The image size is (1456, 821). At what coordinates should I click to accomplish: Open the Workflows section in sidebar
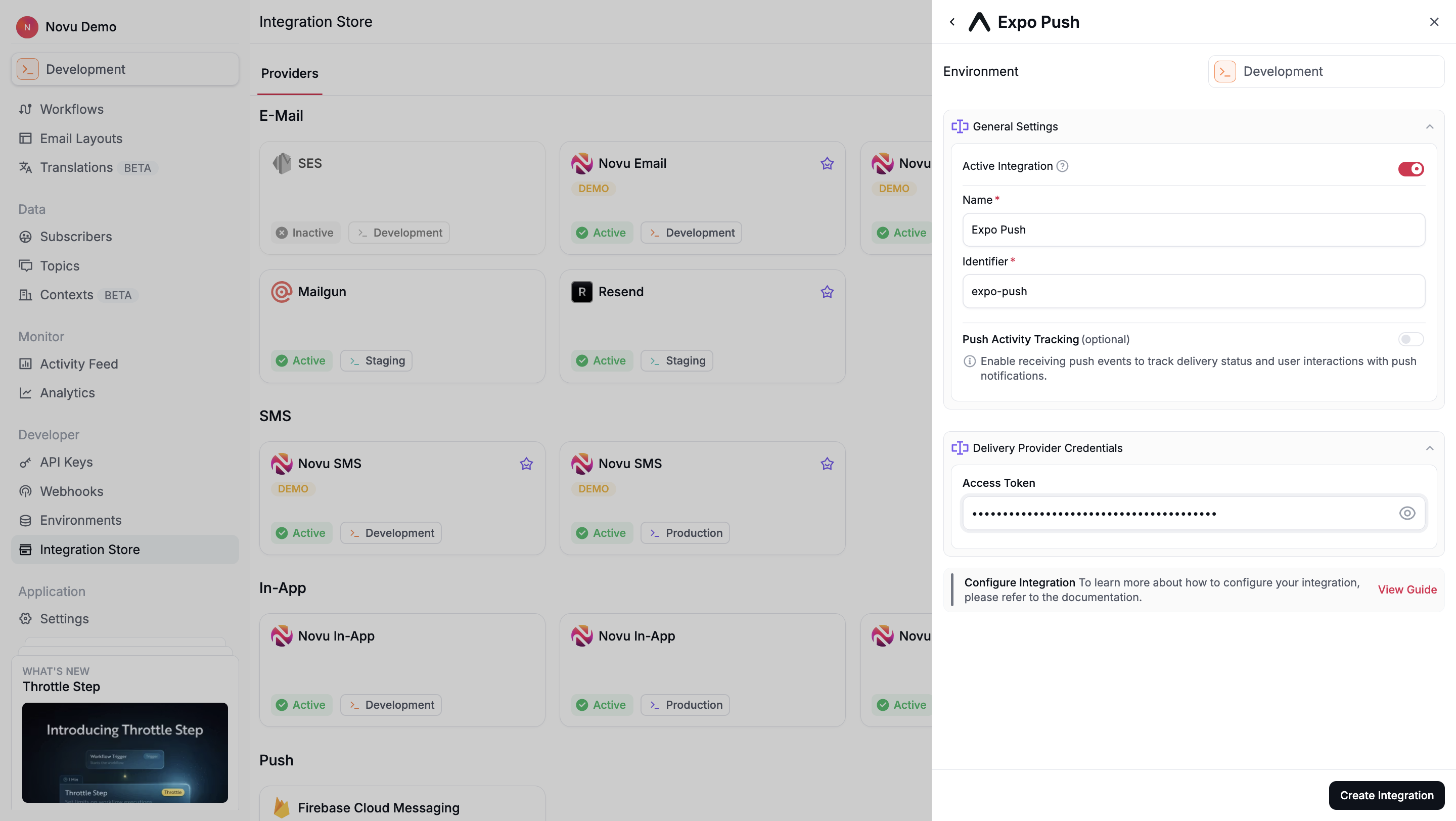point(72,109)
